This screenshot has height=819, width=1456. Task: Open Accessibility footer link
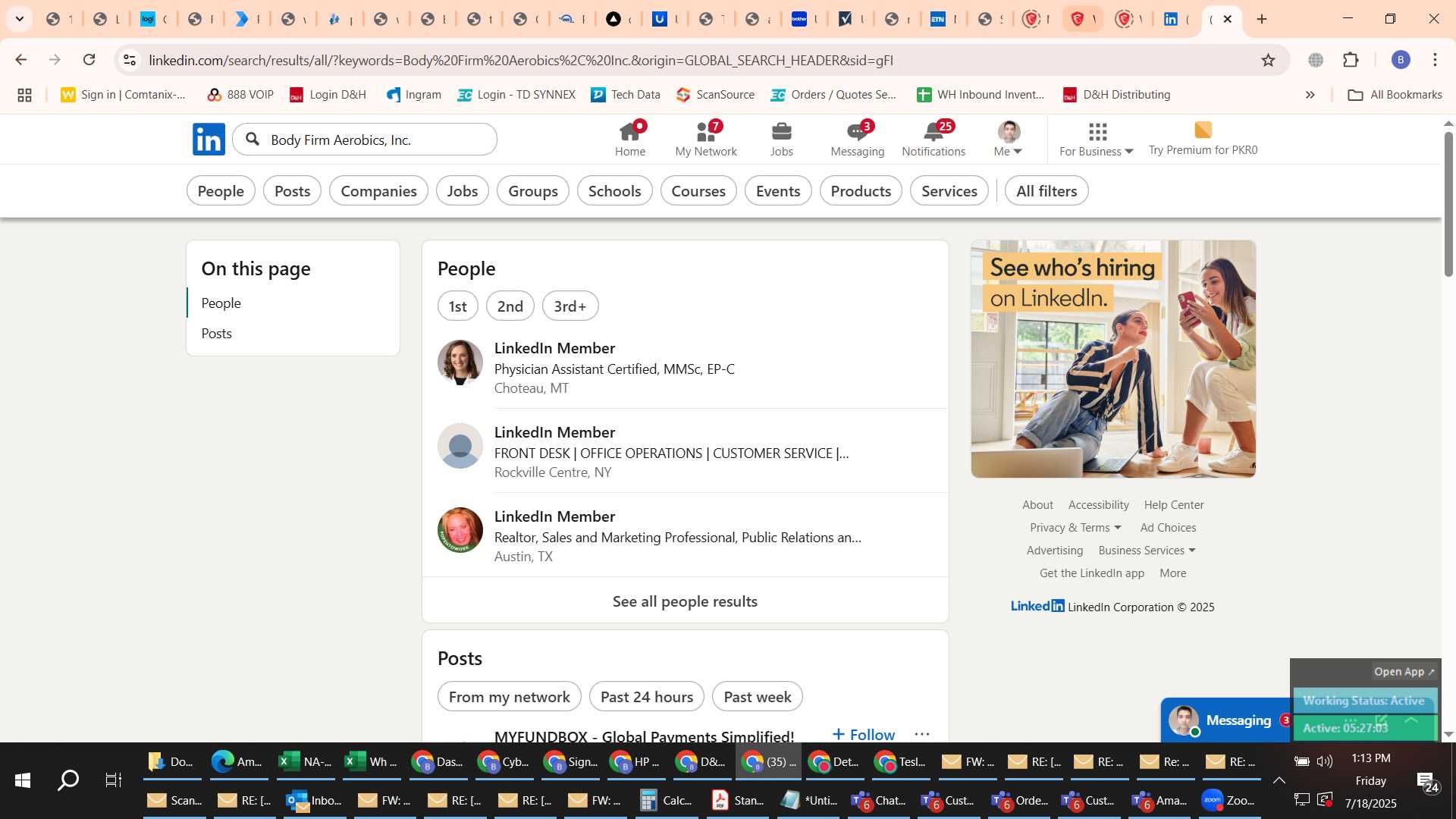1098,505
